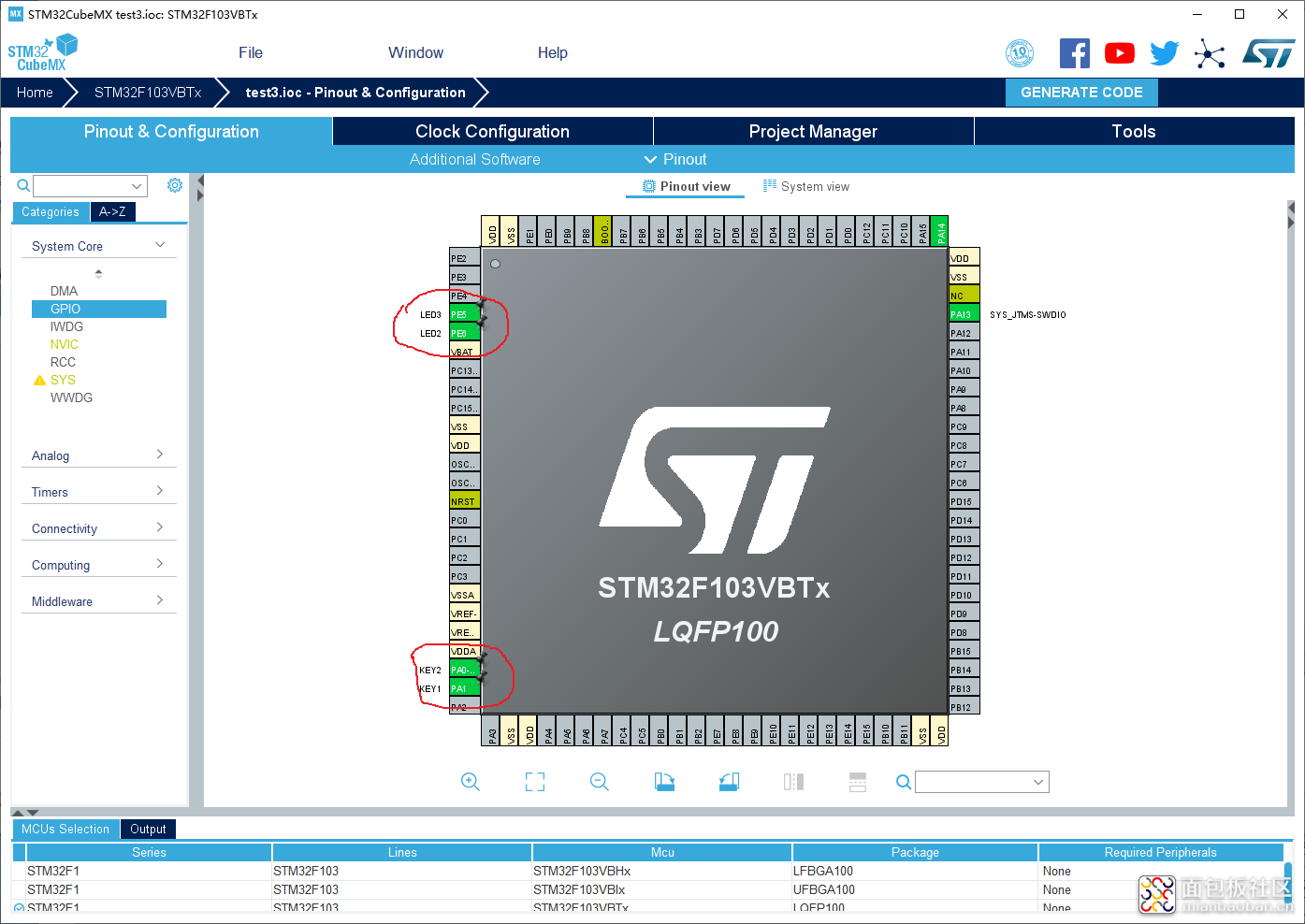The image size is (1305, 924).
Task: Open the Facebook page icon
Action: click(1074, 53)
